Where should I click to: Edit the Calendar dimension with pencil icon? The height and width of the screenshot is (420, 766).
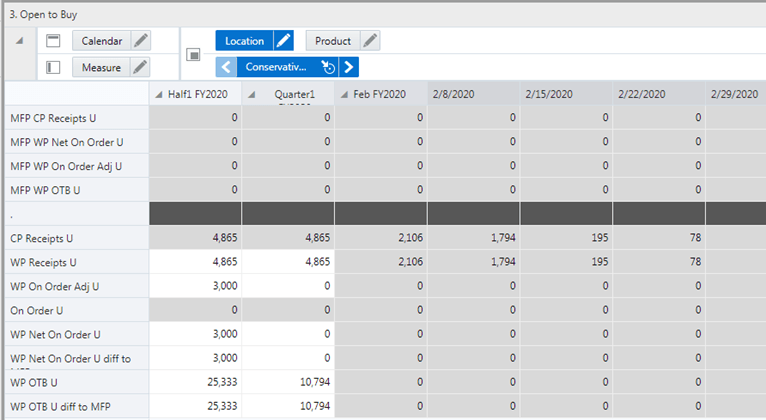[x=141, y=41]
